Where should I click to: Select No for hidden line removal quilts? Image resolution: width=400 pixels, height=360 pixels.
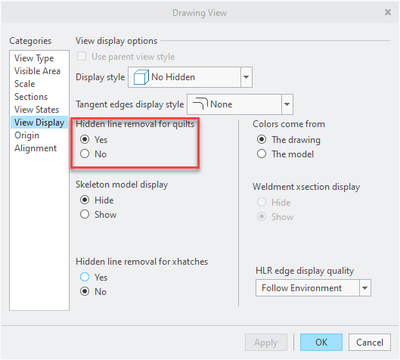(85, 154)
